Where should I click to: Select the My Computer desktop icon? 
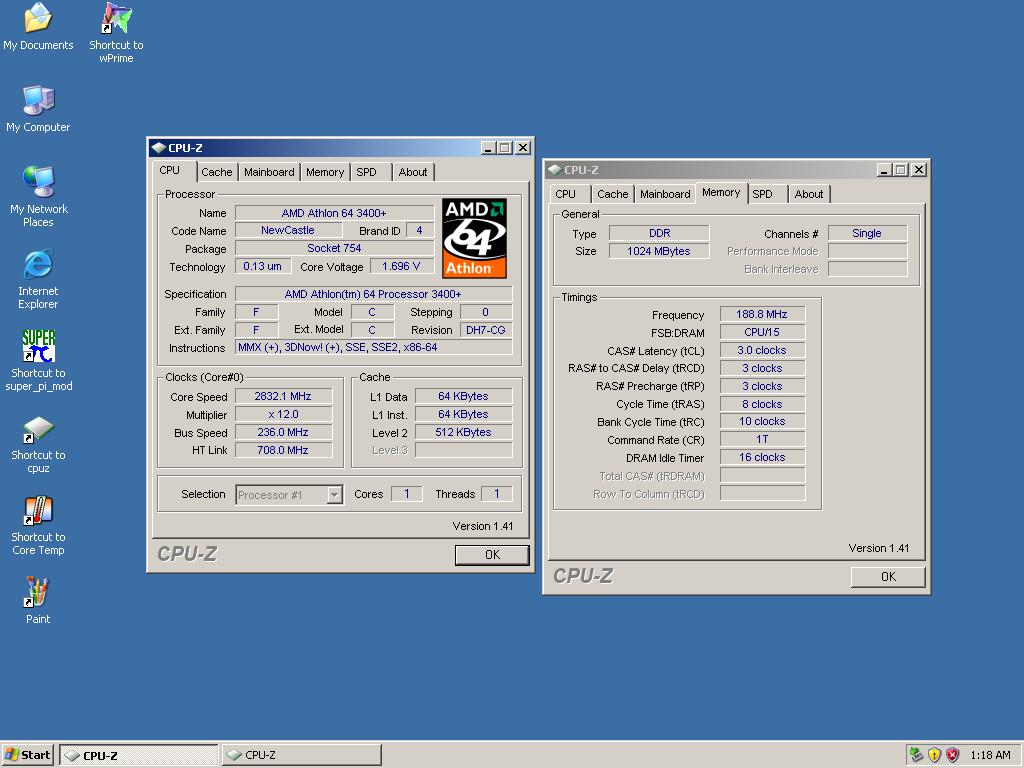pos(38,108)
